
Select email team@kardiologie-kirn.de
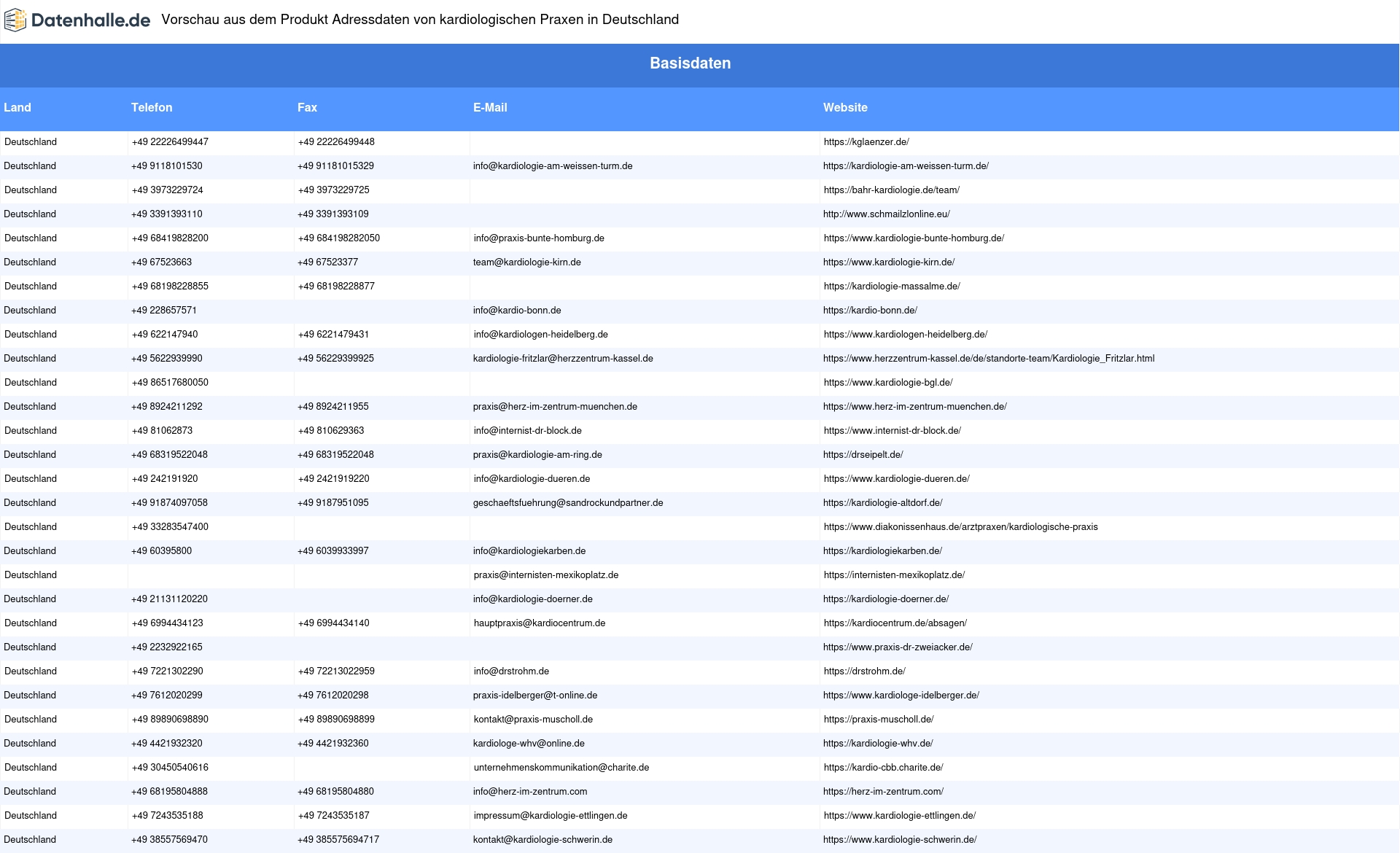[x=527, y=262]
